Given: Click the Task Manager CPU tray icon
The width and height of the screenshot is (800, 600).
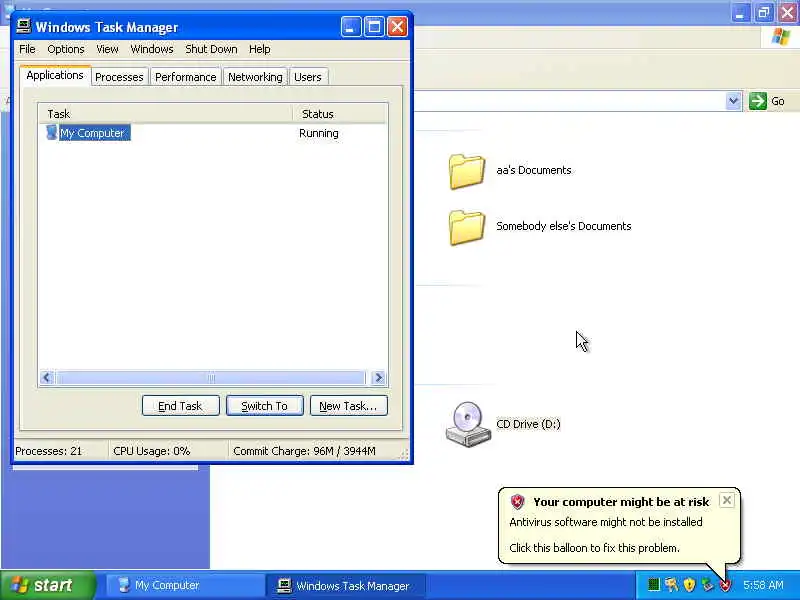Looking at the screenshot, I should click(x=654, y=585).
